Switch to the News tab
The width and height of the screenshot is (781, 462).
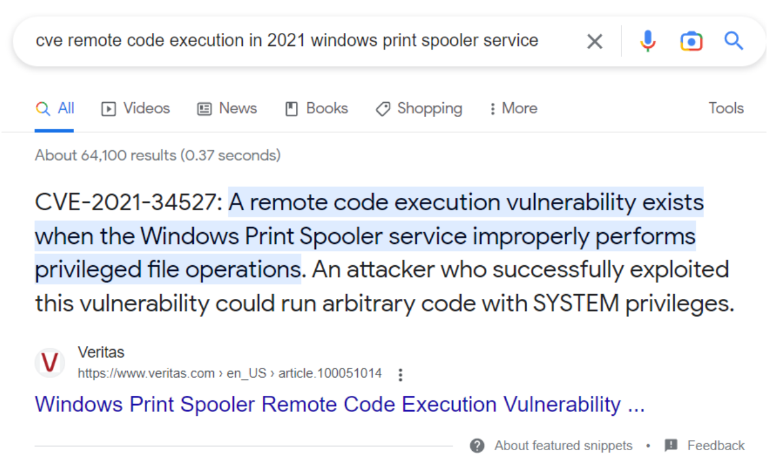pyautogui.click(x=226, y=108)
